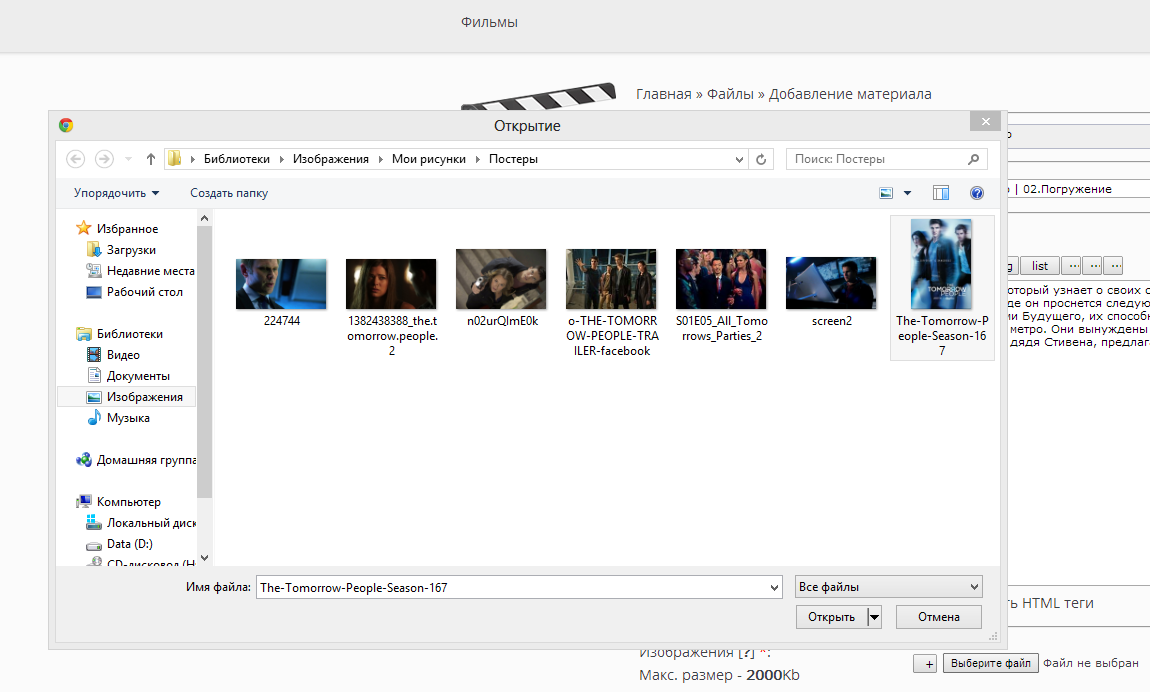This screenshot has height=692, width=1150.
Task: Open Документы library
Action: [138, 376]
